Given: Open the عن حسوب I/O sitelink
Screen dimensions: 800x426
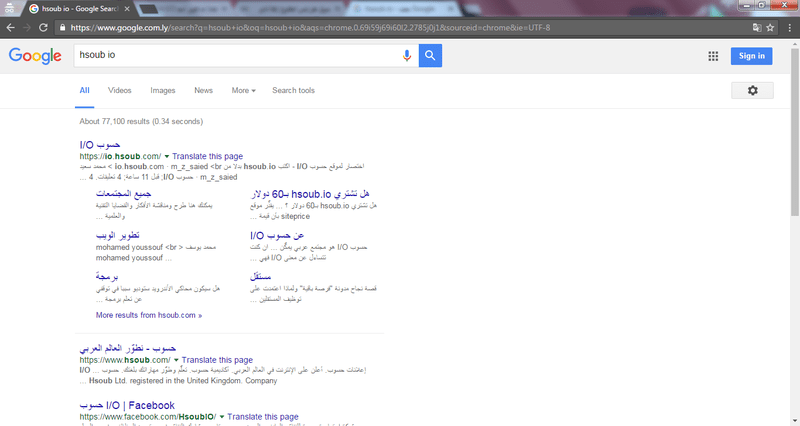Looking at the screenshot, I should [x=277, y=235].
